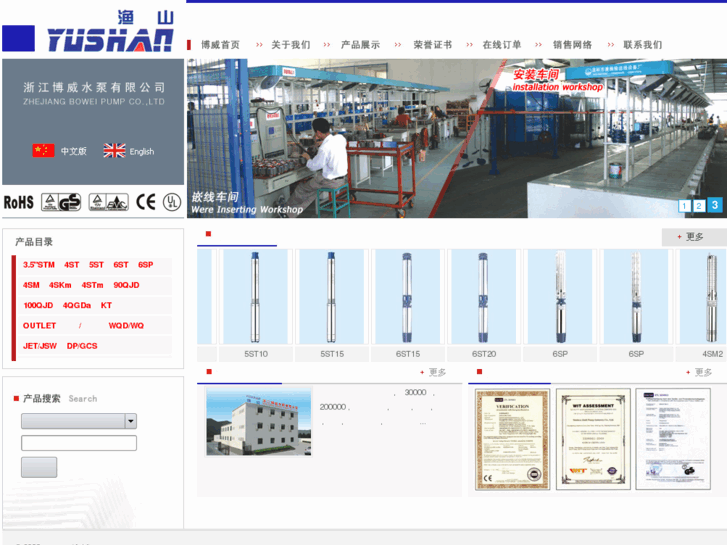Open the 4SM2 pump thumbnail

pyautogui.click(x=703, y=297)
